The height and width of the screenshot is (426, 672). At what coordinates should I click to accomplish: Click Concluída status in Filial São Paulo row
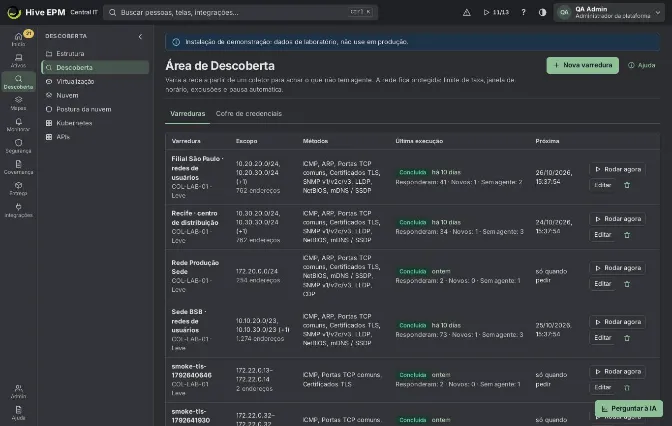412,172
